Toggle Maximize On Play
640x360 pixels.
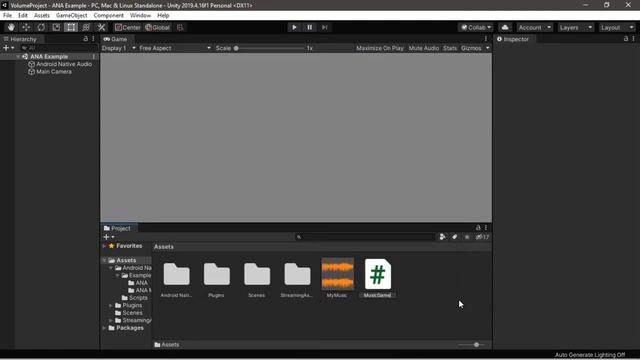pos(380,48)
